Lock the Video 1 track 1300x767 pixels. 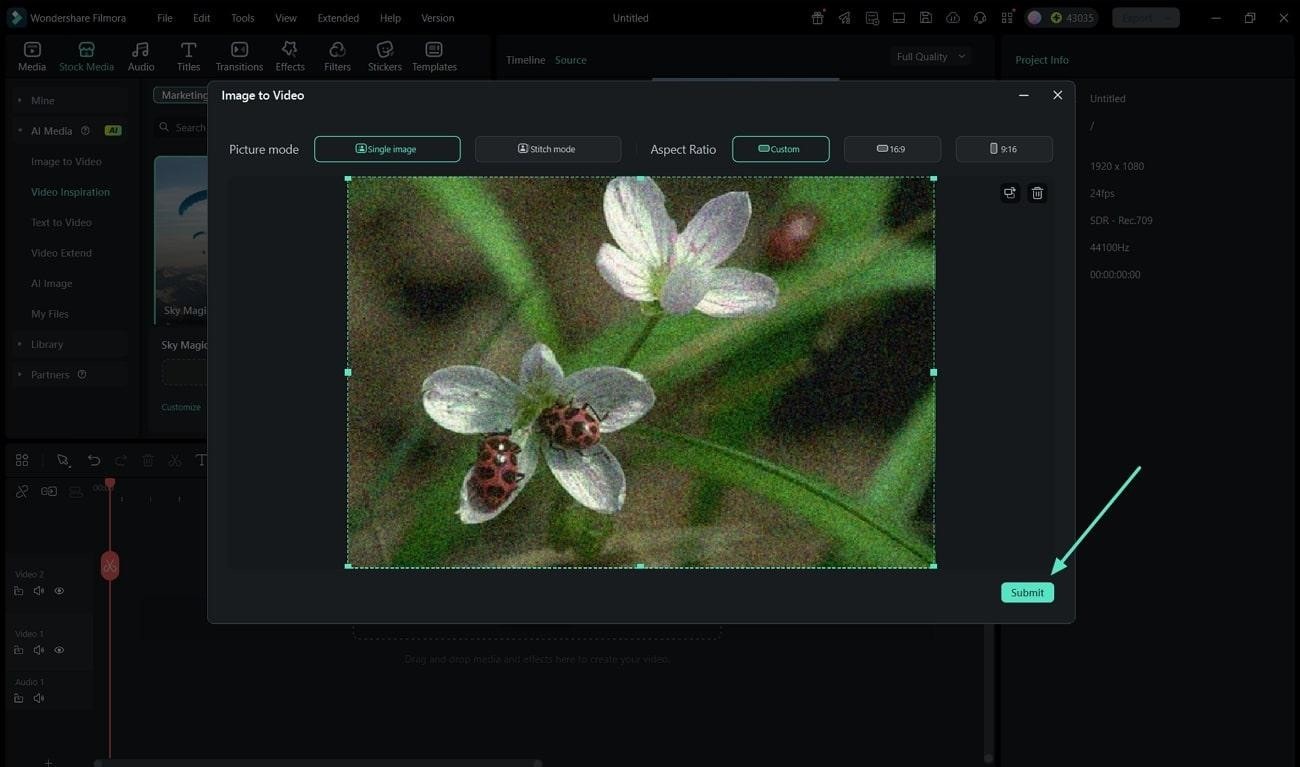point(18,649)
